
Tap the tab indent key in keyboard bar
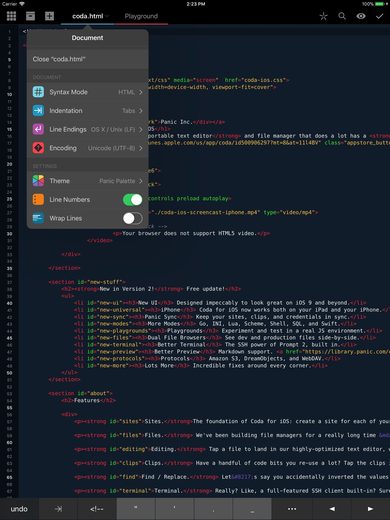pyautogui.click(x=58, y=509)
